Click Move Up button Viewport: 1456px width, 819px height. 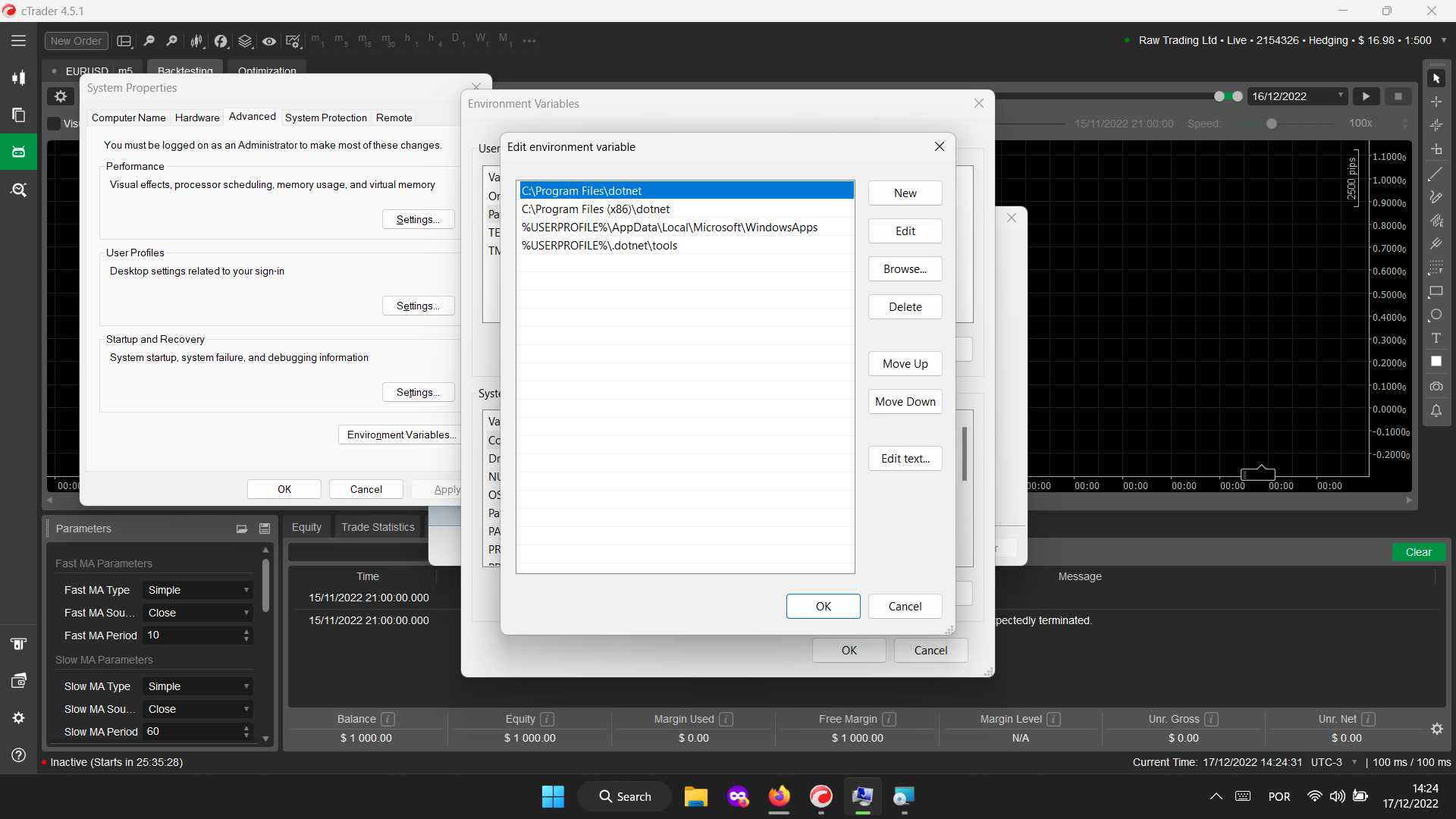[x=905, y=364]
